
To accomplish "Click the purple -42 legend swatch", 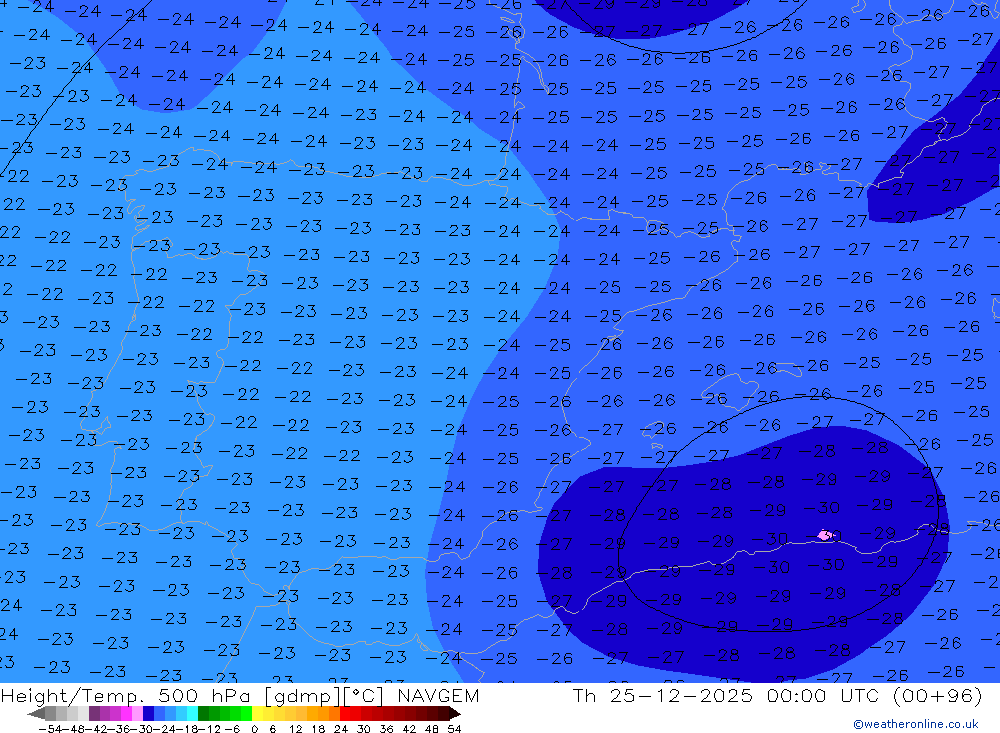I will [x=94, y=713].
